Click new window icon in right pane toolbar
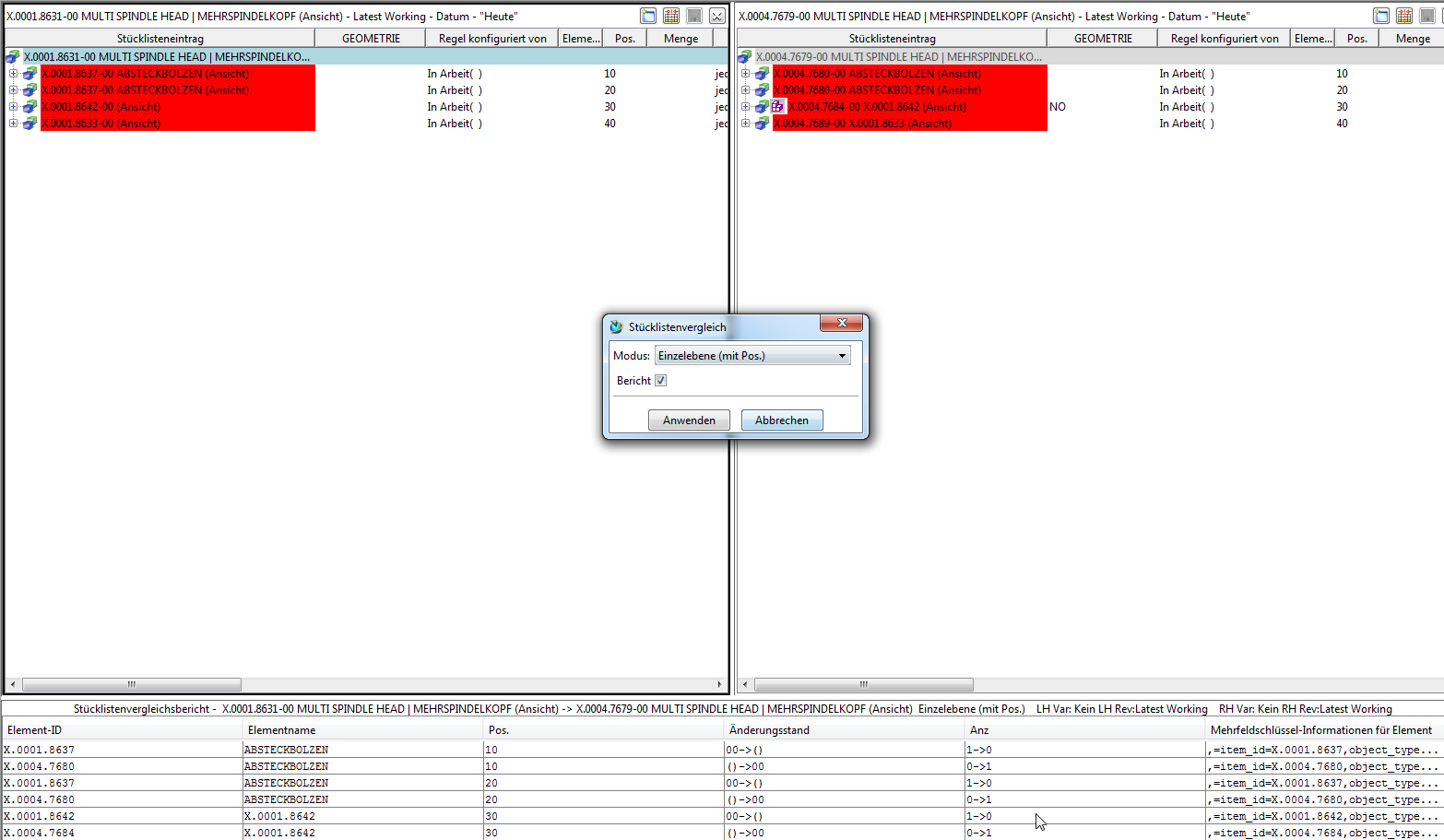 coord(1380,16)
